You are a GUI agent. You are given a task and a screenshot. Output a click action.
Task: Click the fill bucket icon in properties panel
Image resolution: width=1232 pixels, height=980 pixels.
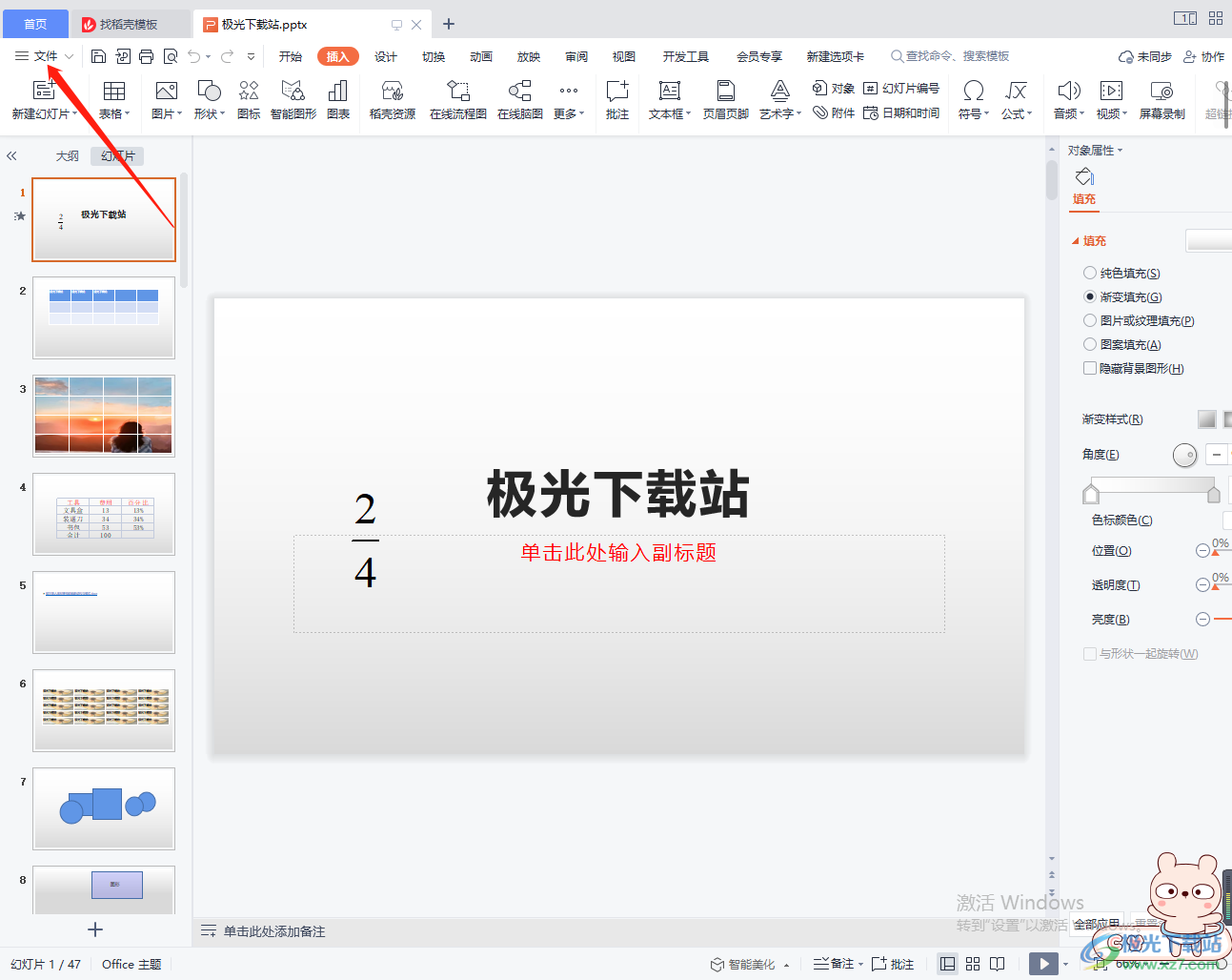[1084, 176]
